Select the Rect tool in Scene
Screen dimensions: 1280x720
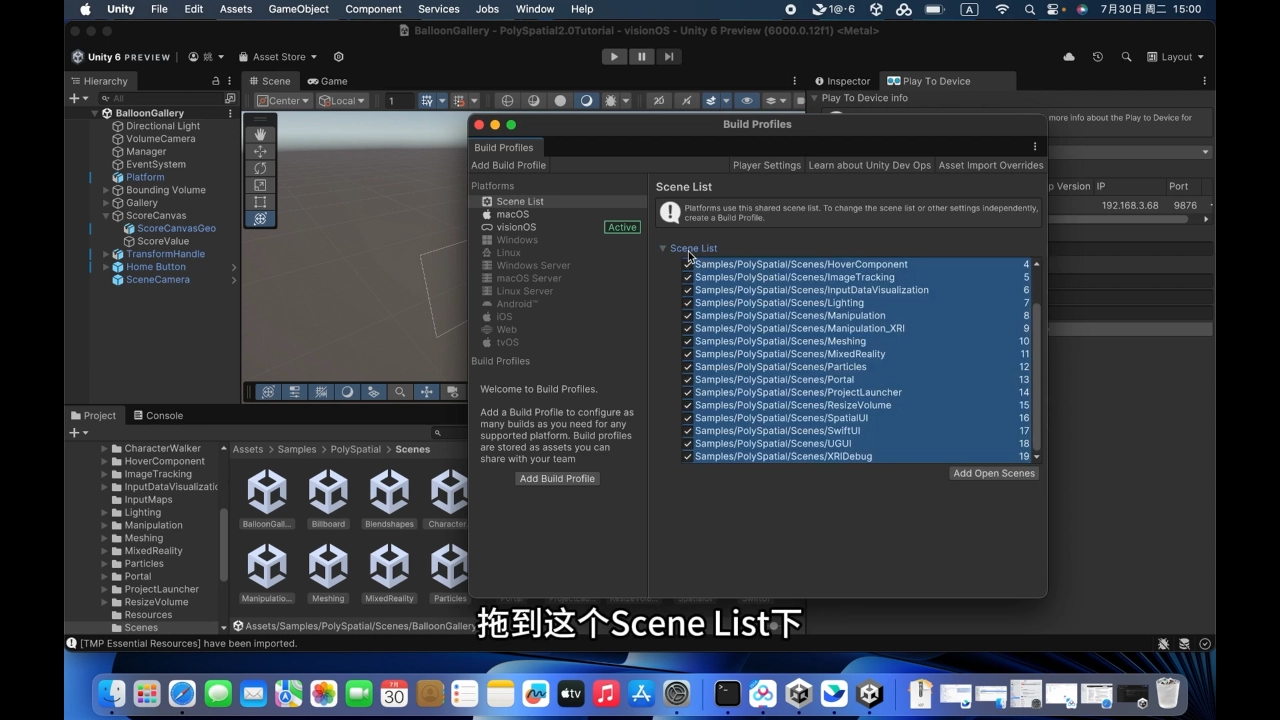point(260,202)
